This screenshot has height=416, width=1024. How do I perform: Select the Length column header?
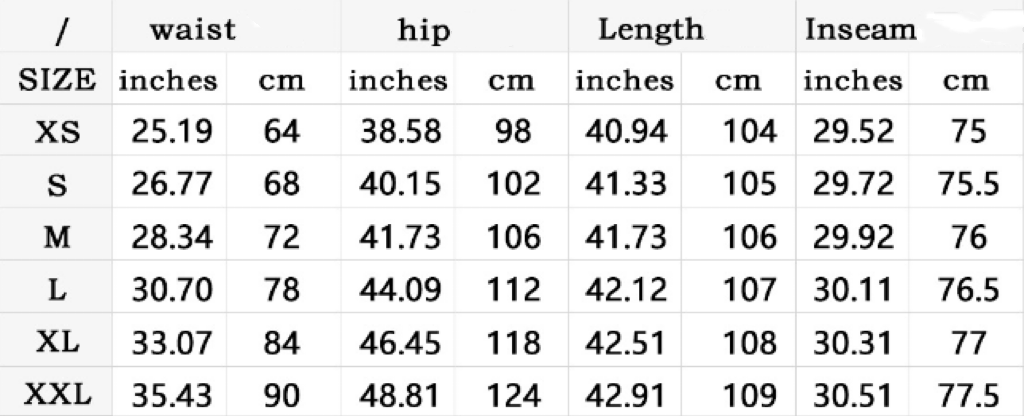click(x=651, y=30)
